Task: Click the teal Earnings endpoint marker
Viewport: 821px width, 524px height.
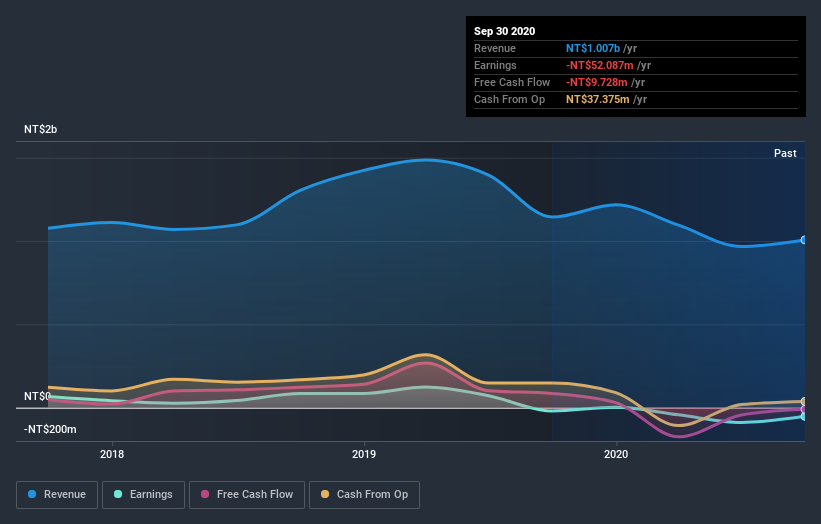Action: (804, 417)
